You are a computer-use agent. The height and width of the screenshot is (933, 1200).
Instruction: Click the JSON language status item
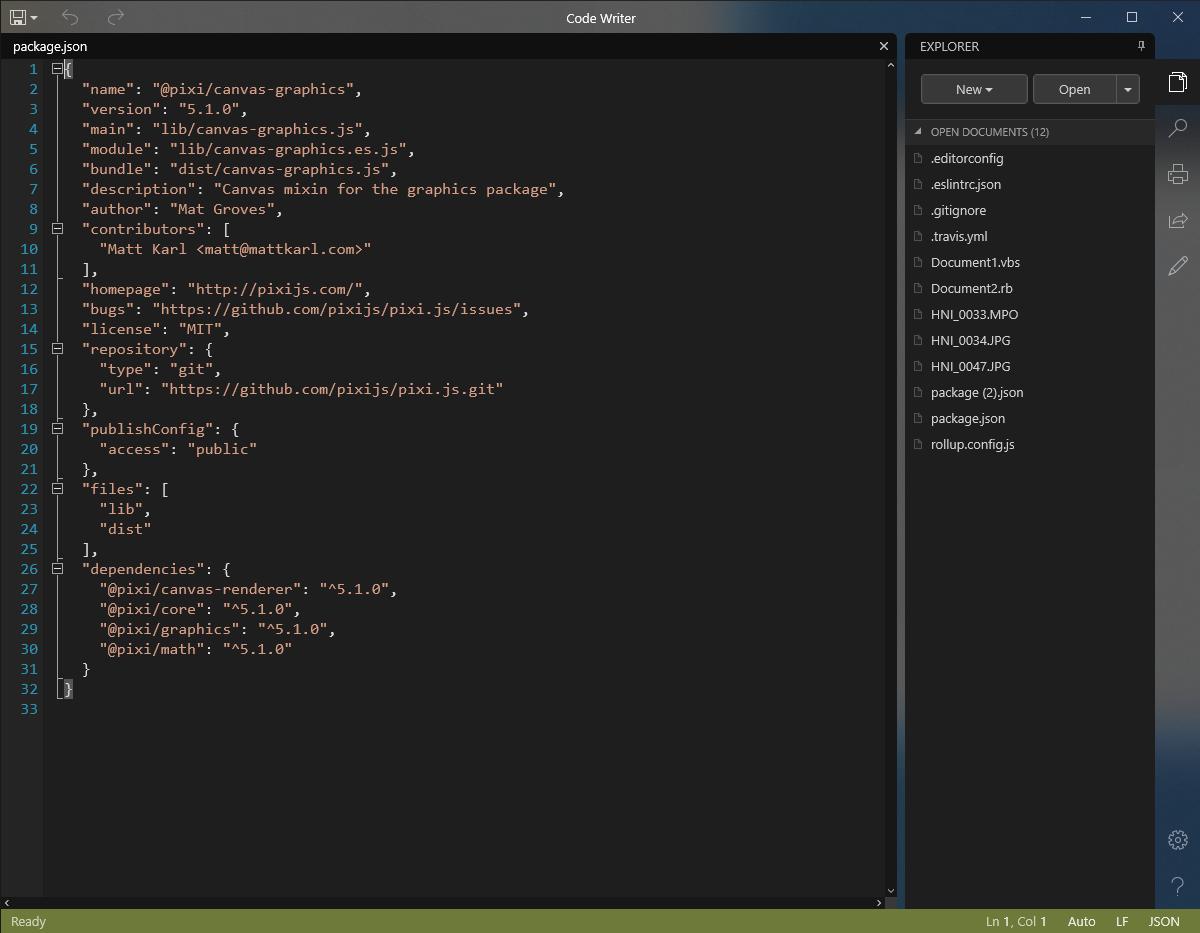coord(1164,921)
